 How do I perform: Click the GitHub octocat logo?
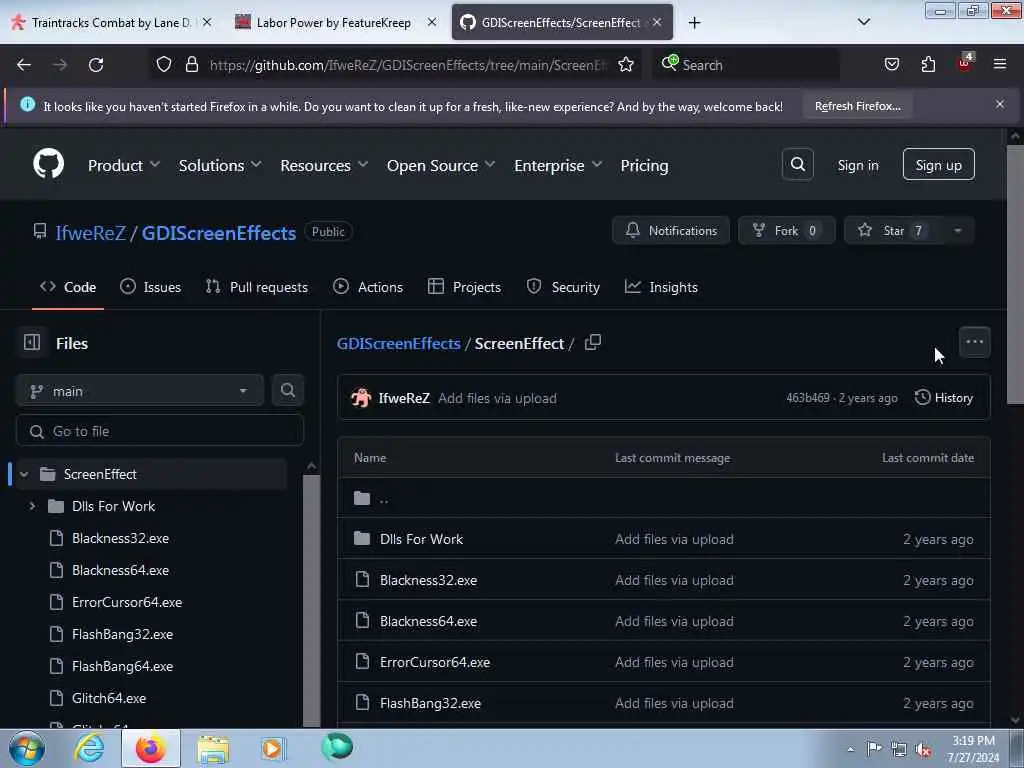[x=48, y=163]
